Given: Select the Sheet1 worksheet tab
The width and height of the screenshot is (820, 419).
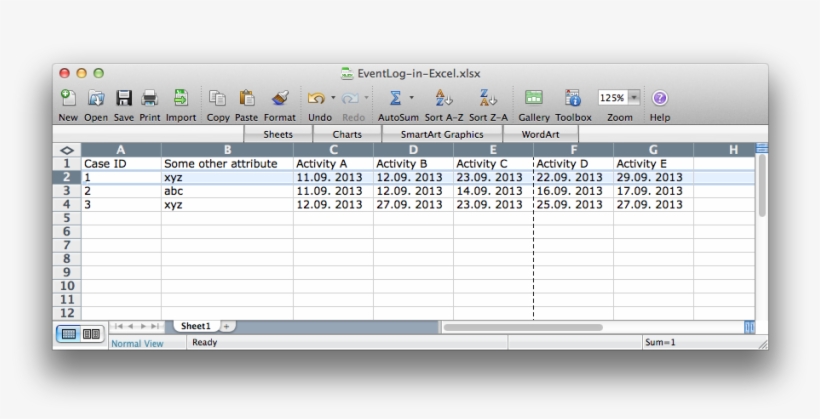Looking at the screenshot, I should tap(195, 326).
